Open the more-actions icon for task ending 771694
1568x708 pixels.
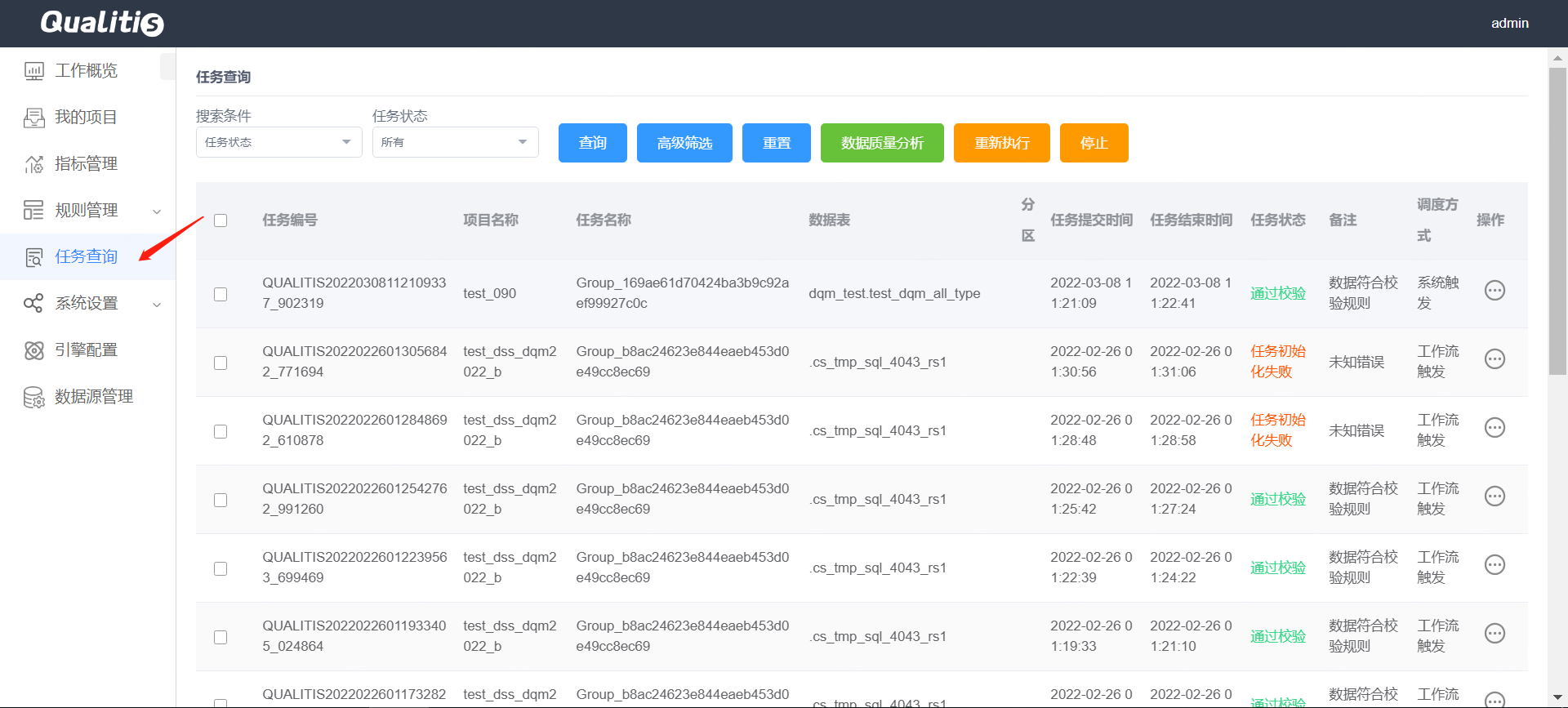point(1494,359)
